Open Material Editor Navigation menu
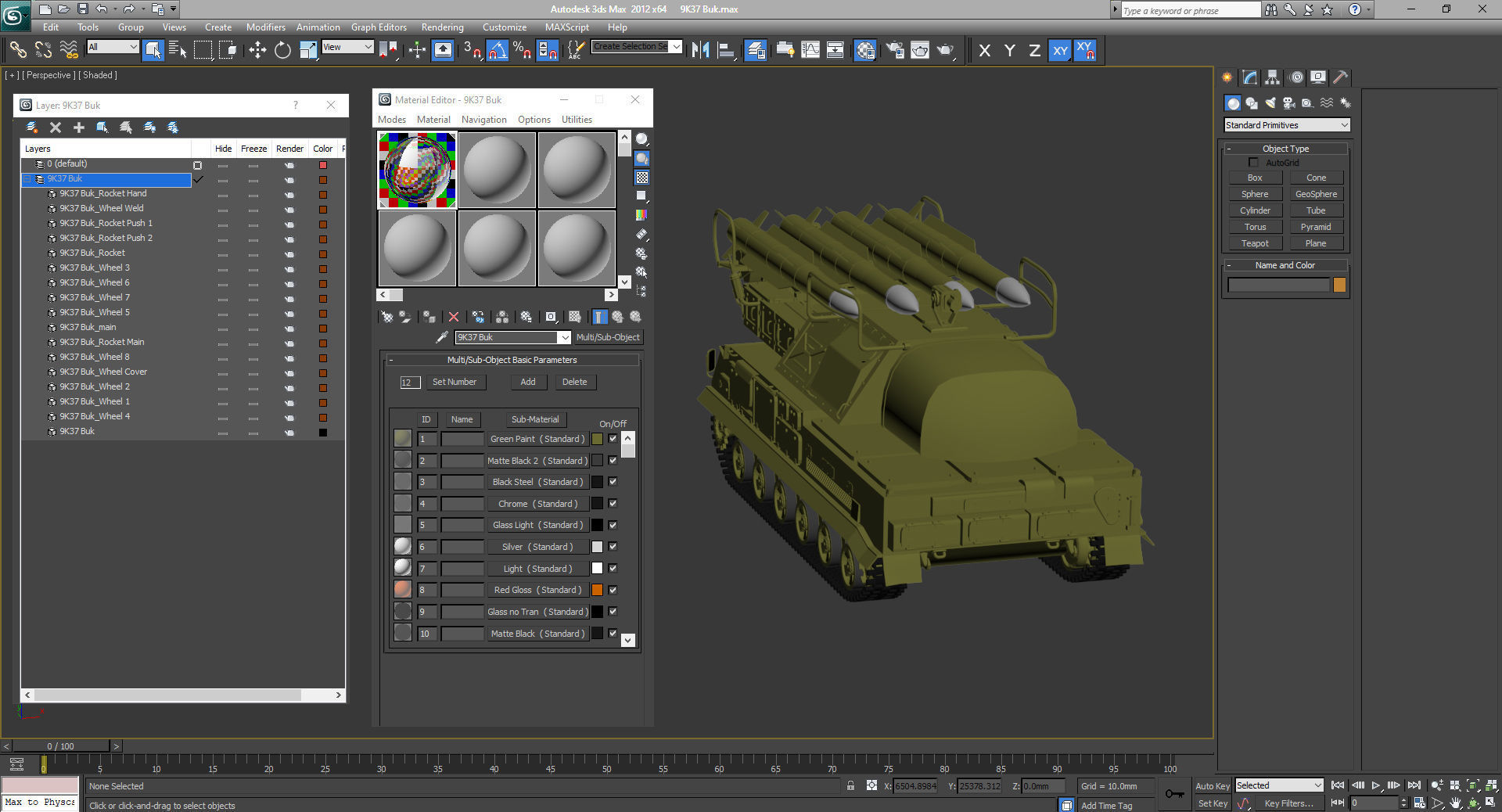 pyautogui.click(x=483, y=120)
